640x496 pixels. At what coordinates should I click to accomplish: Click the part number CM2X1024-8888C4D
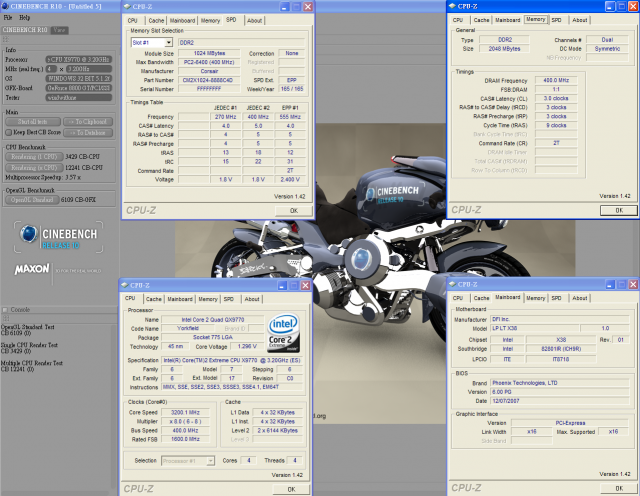pyautogui.click(x=209, y=80)
